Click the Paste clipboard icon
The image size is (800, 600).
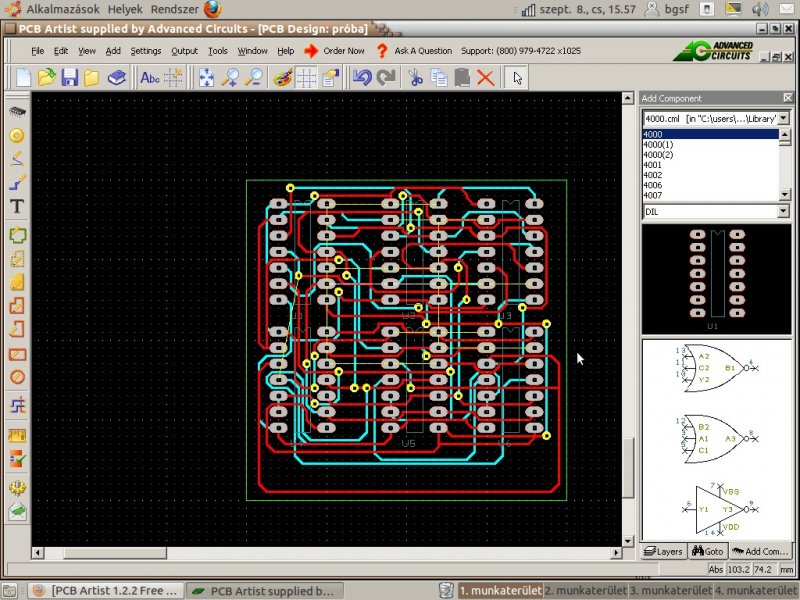point(462,78)
